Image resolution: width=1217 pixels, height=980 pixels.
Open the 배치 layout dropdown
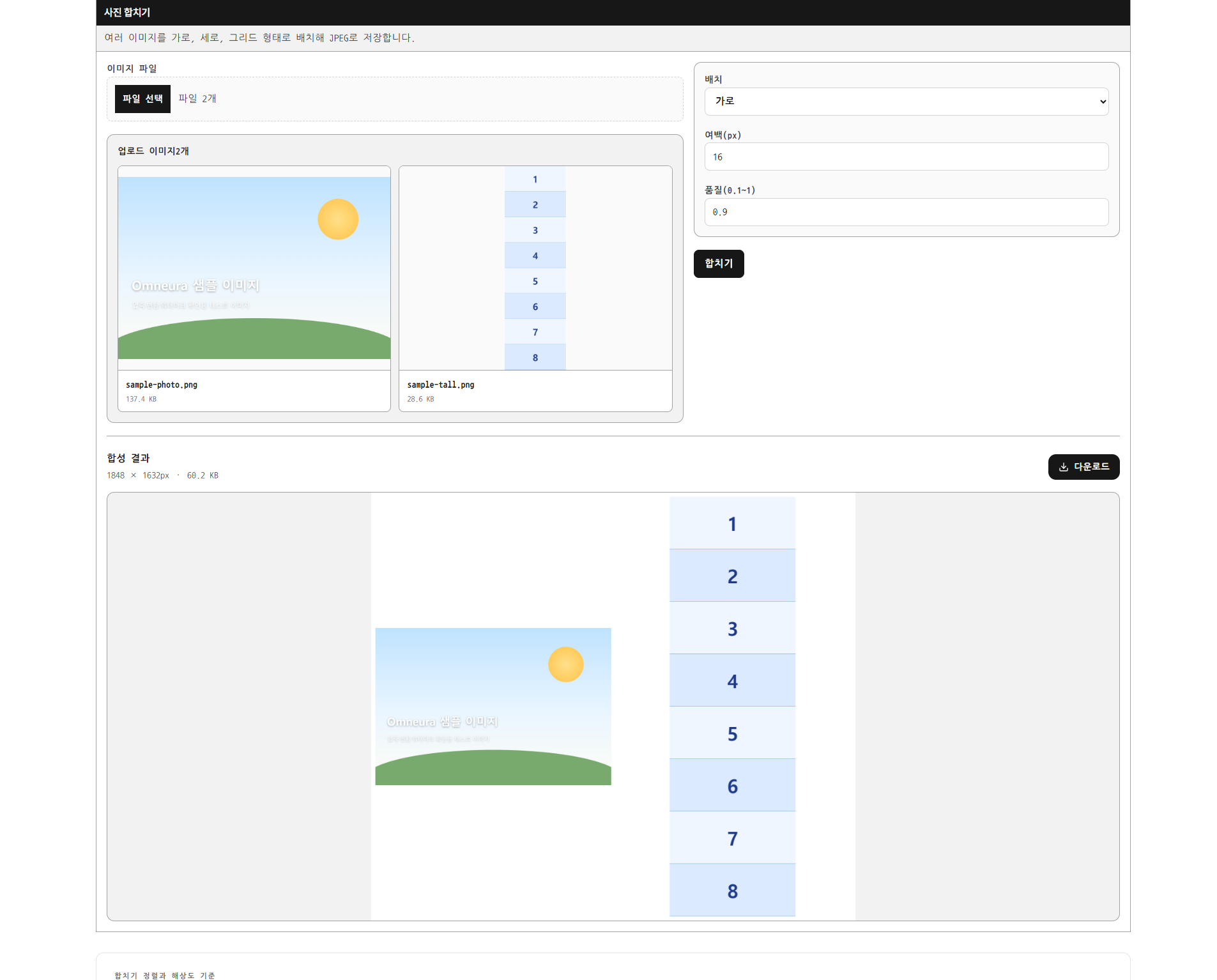coord(906,102)
